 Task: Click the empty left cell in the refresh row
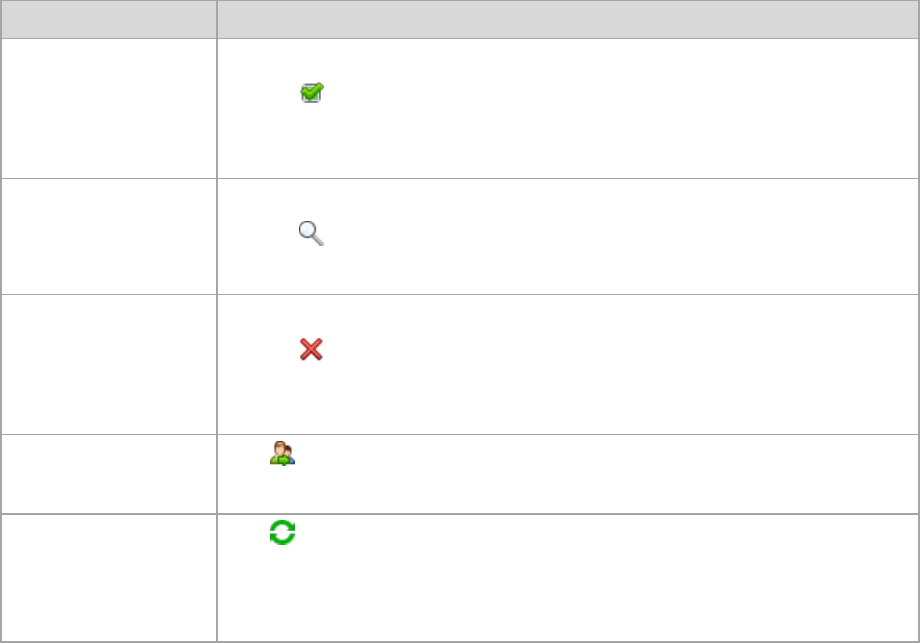[108, 577]
